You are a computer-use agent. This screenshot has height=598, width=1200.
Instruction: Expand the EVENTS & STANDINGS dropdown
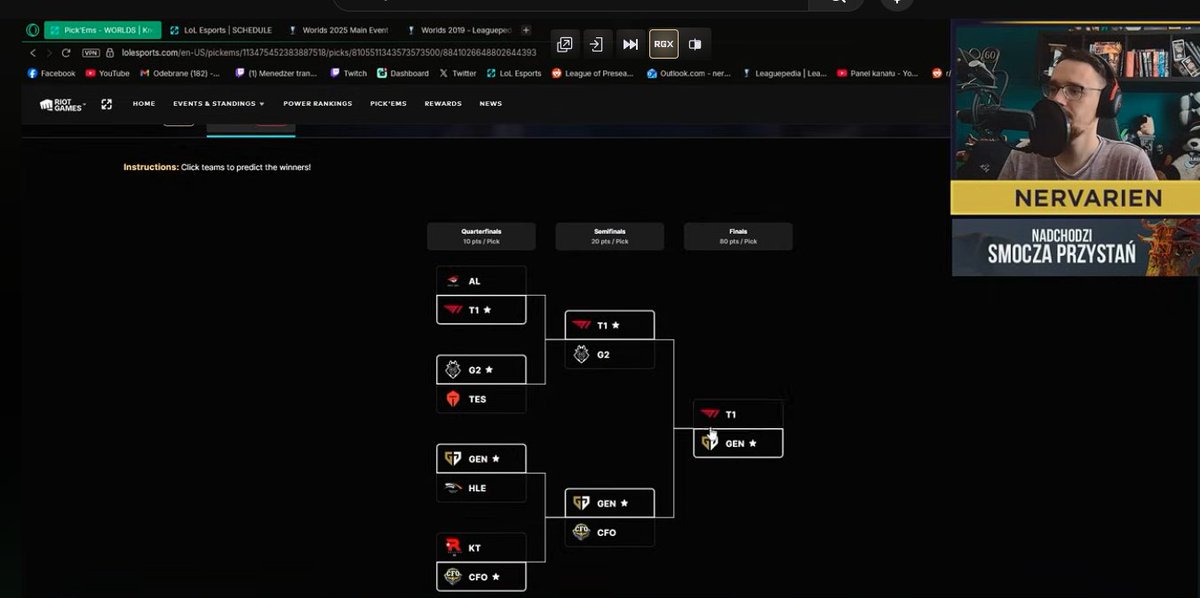[x=219, y=104]
